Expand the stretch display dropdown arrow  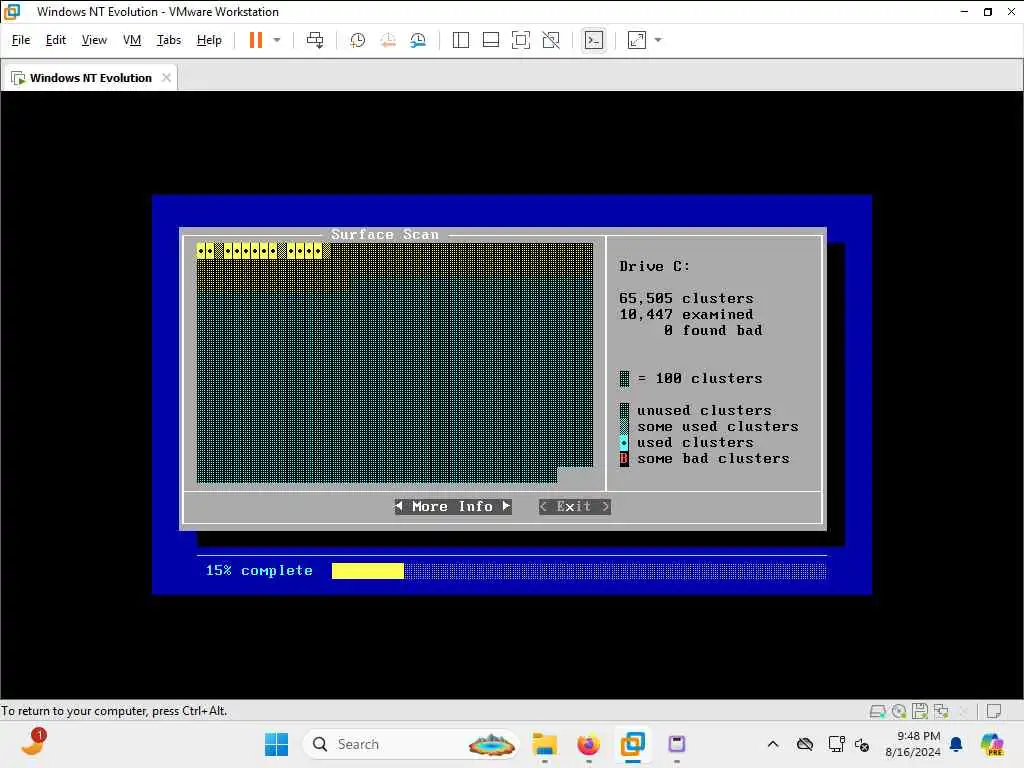pos(658,40)
